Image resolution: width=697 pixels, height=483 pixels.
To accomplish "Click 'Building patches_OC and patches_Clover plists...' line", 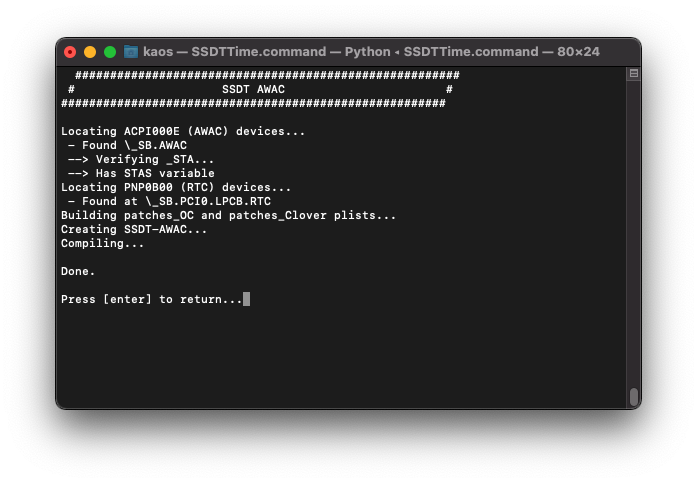I will (x=228, y=215).
